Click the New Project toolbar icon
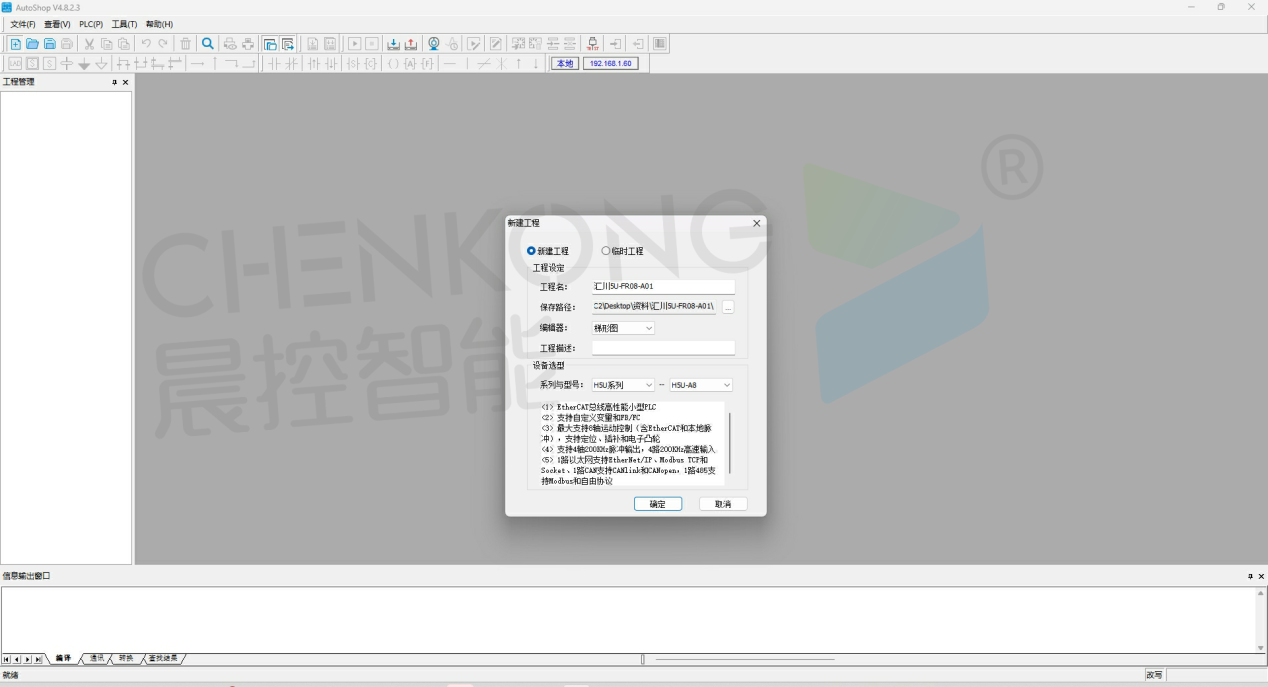The image size is (1268, 687). click(15, 44)
